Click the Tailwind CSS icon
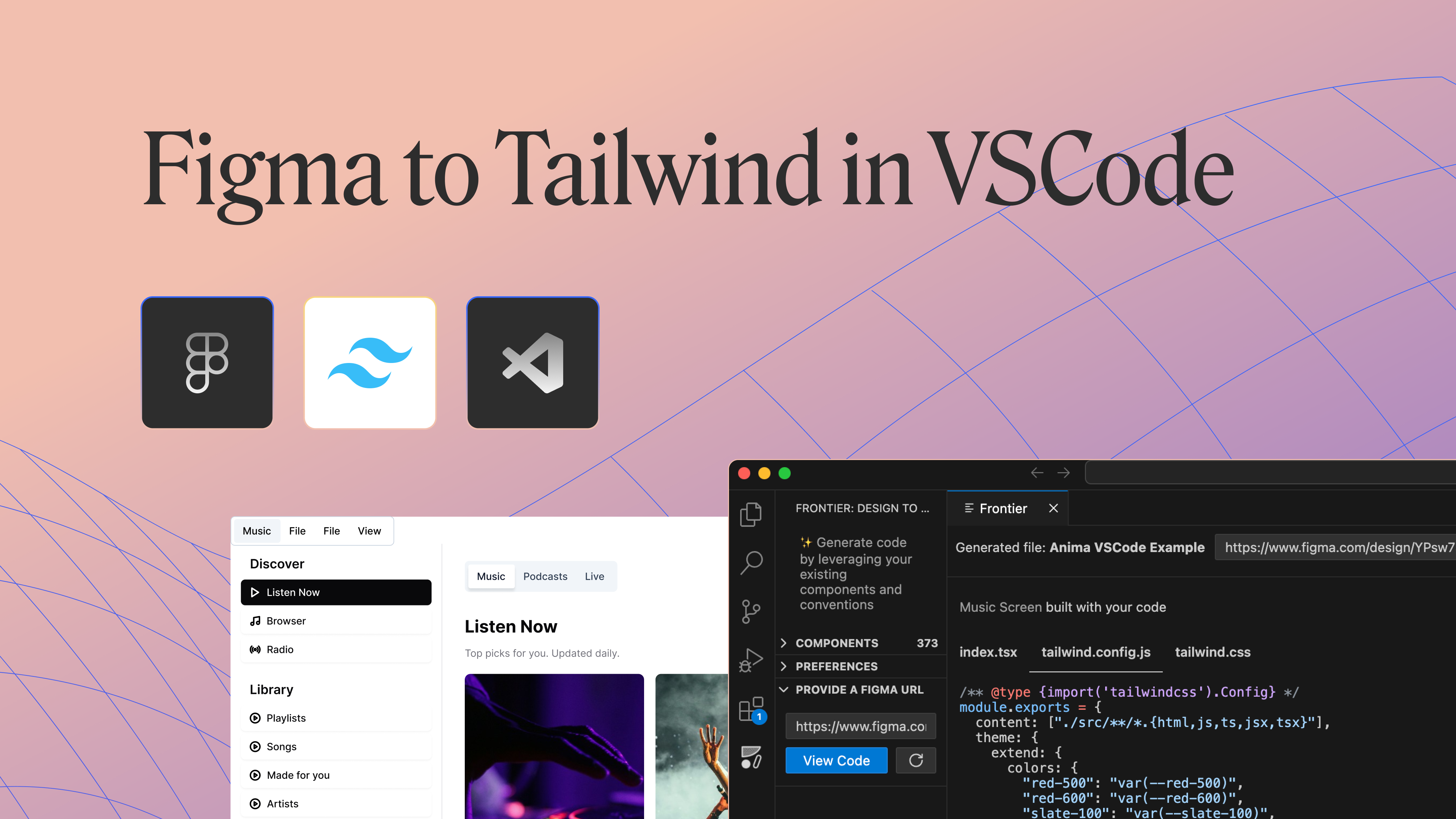1456x819 pixels. 370,362
